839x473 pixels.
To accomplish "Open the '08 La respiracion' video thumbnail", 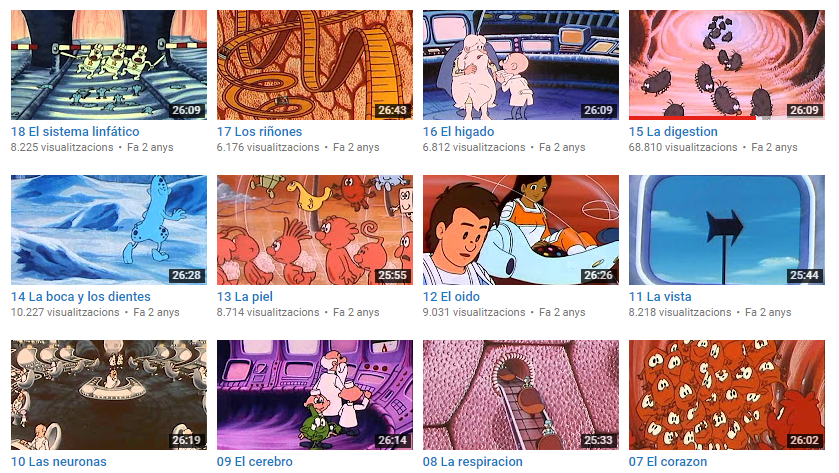I will 521,395.
